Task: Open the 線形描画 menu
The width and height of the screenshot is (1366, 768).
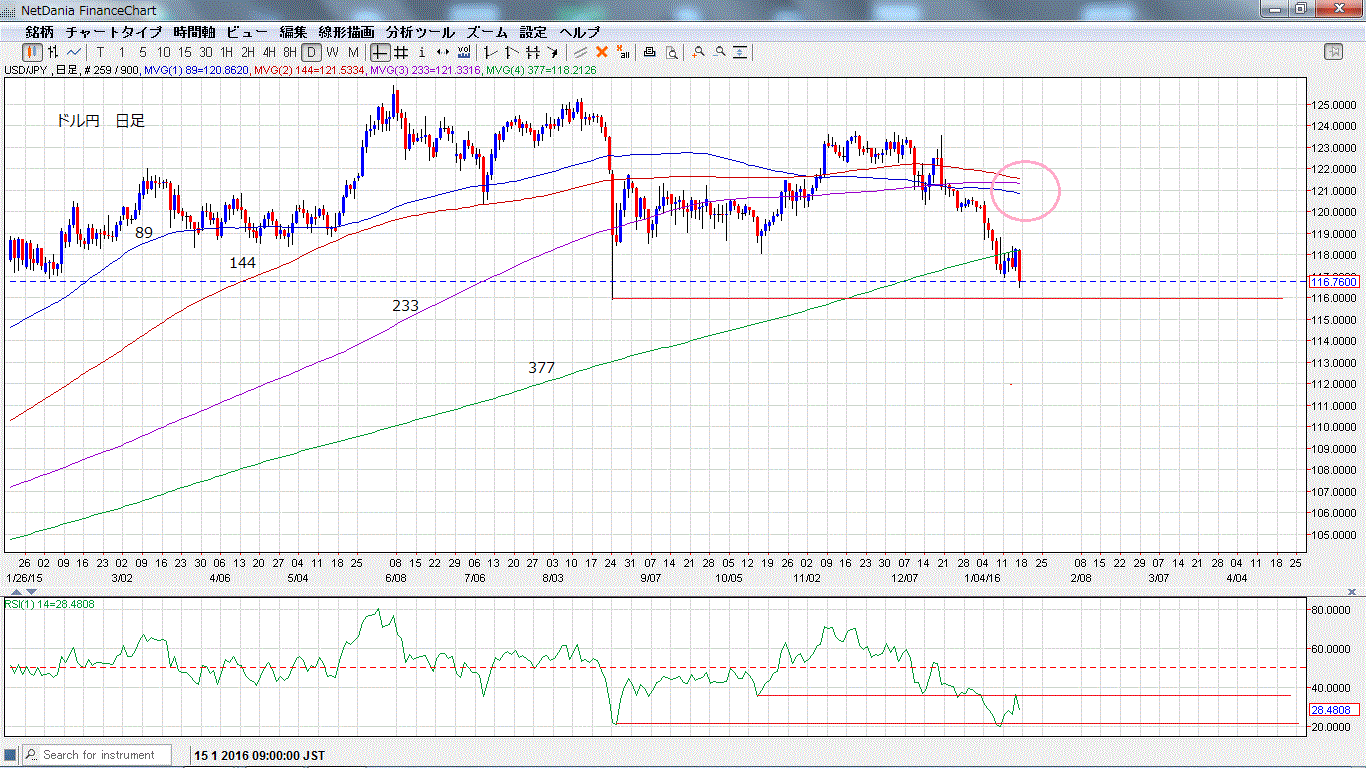Action: [347, 32]
